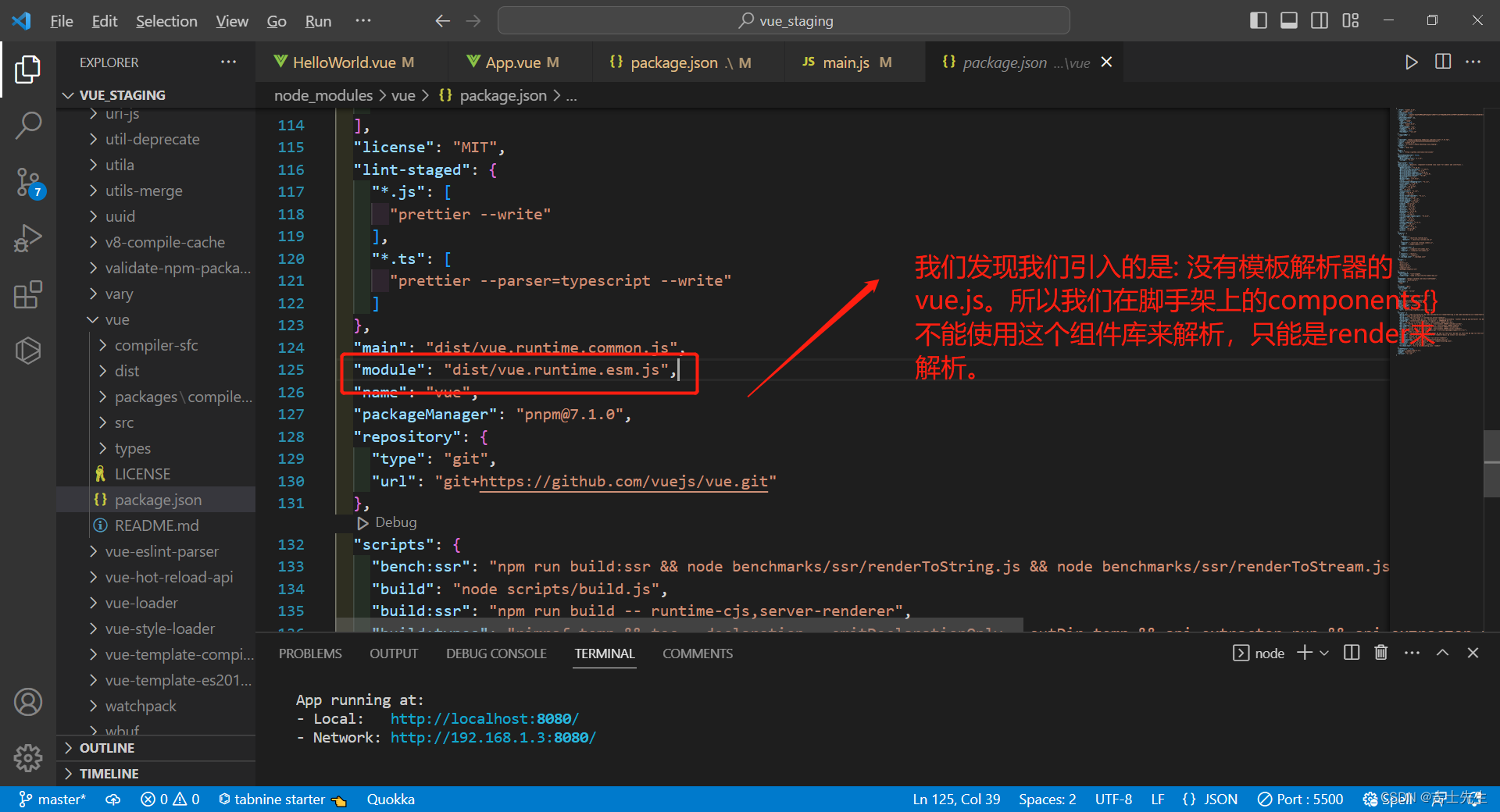Open the Manage gear icon

[x=28, y=757]
